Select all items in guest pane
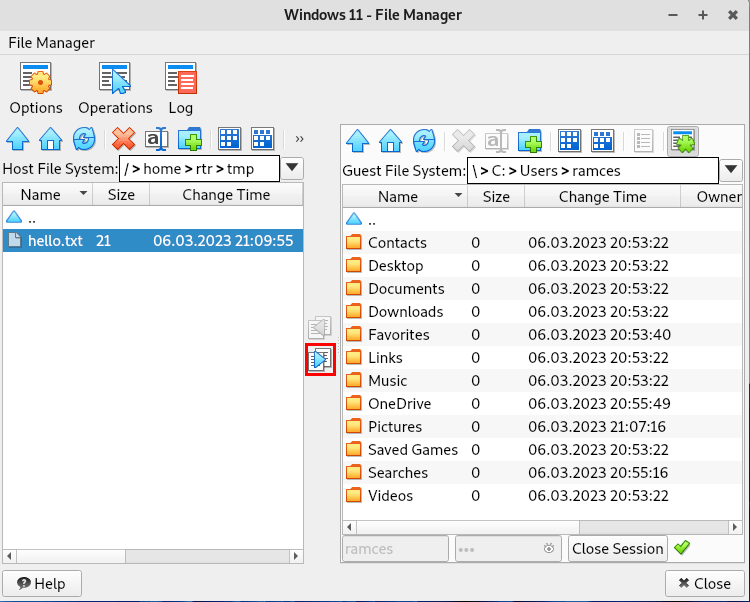The image size is (750, 602). pyautogui.click(x=569, y=141)
